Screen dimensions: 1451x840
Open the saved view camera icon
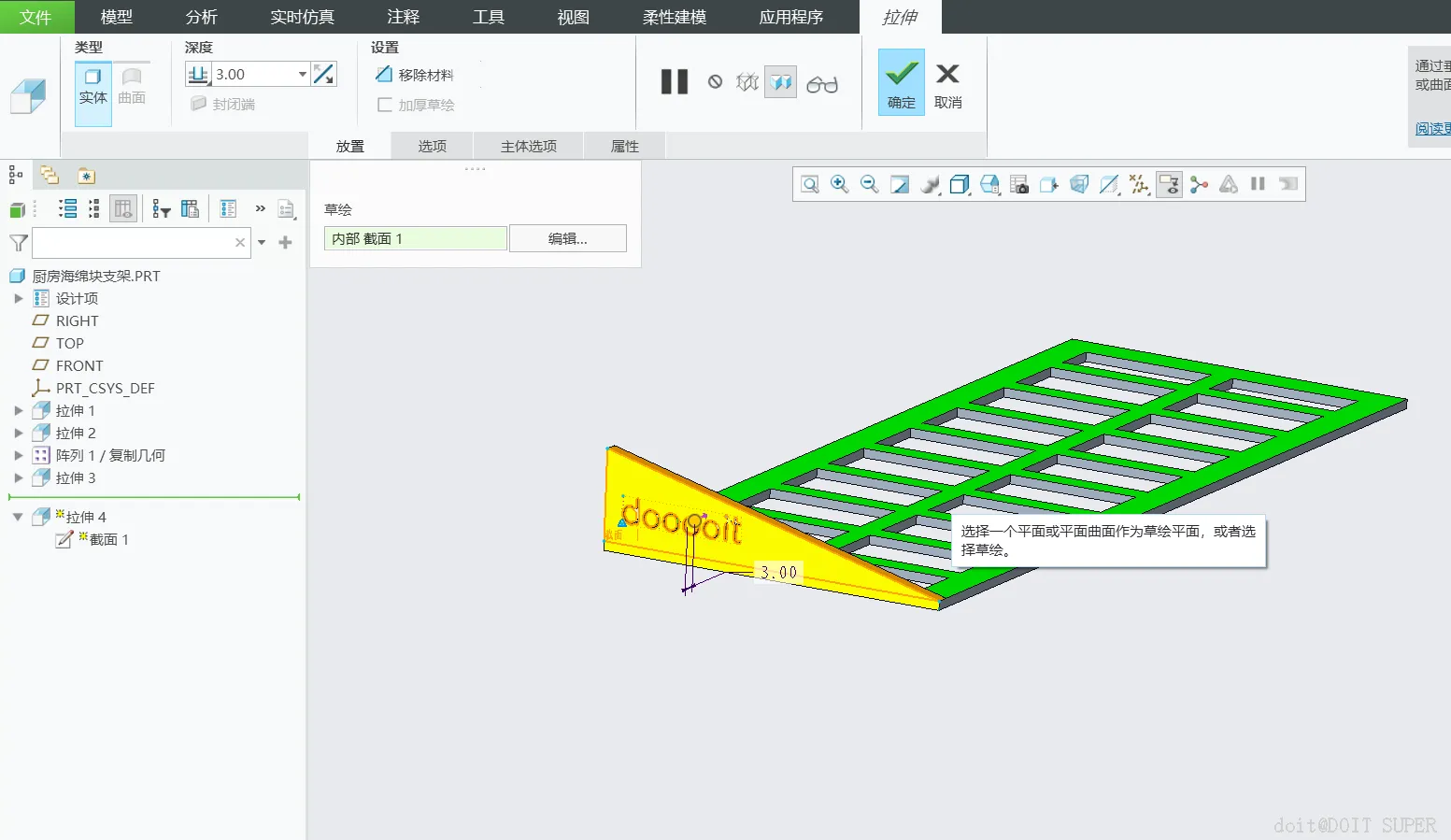click(x=1019, y=185)
